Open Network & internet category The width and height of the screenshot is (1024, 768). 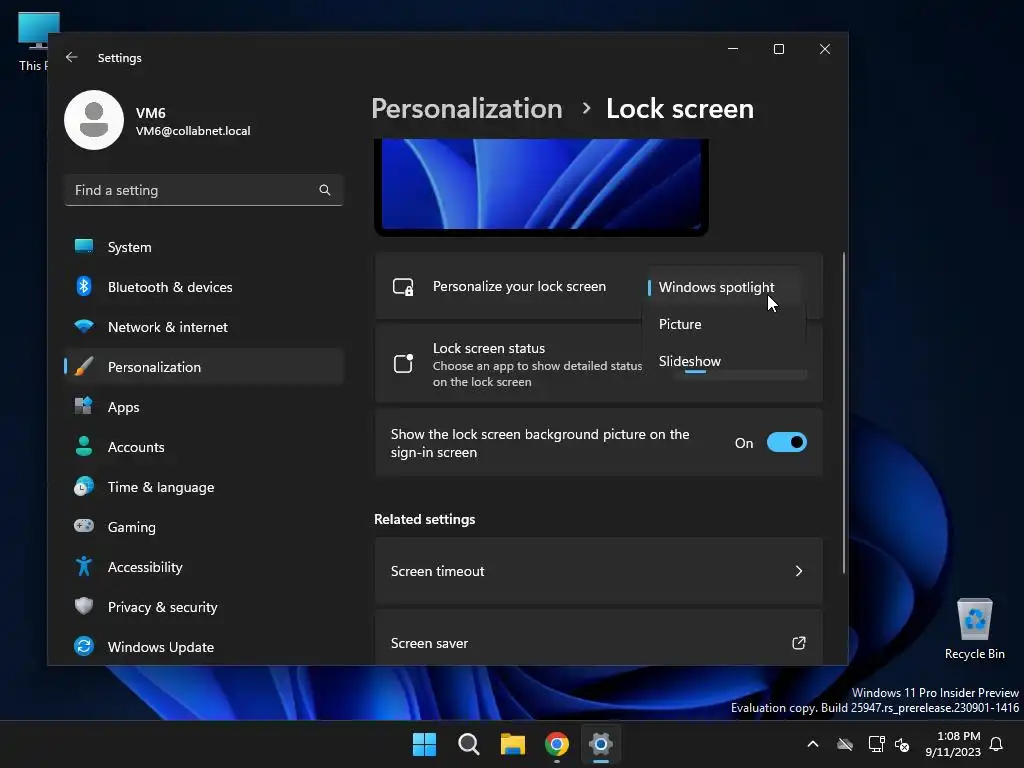(x=204, y=327)
